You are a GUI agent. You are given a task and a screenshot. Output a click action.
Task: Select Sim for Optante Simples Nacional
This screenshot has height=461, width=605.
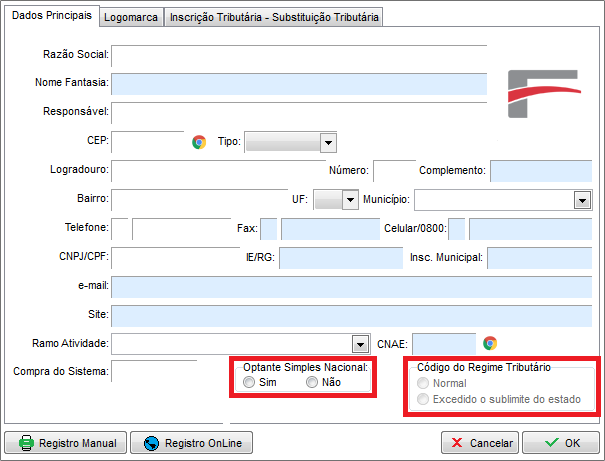(249, 383)
